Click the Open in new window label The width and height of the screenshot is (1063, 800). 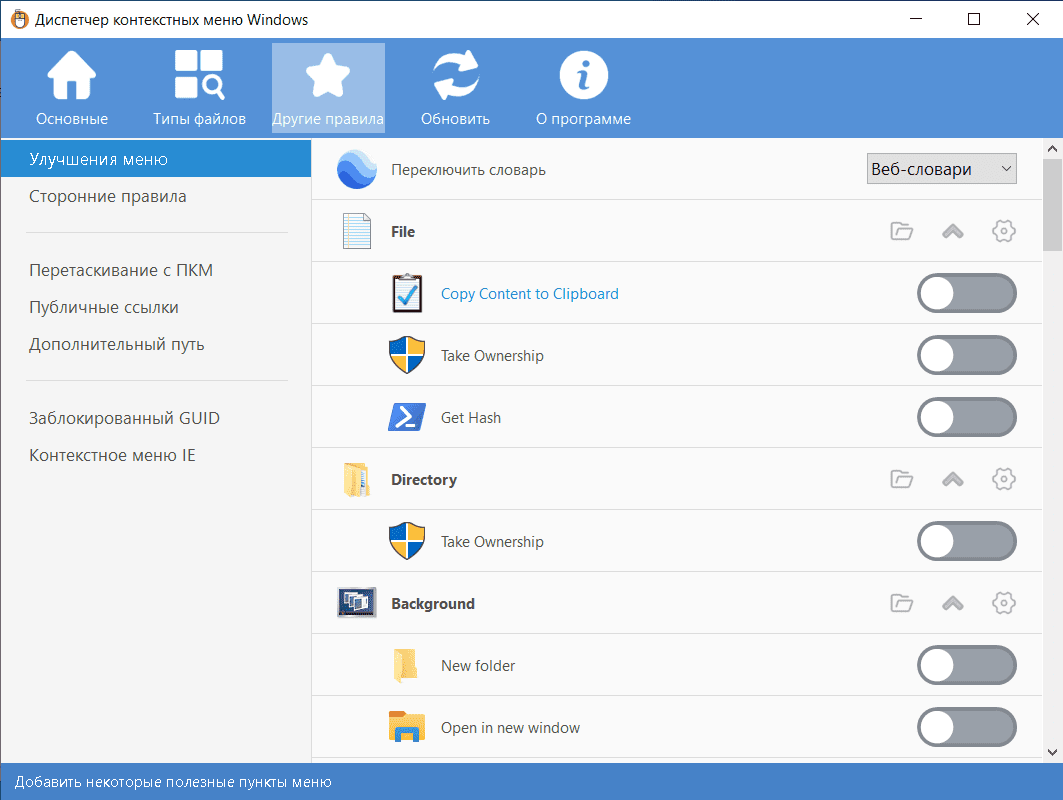point(510,727)
